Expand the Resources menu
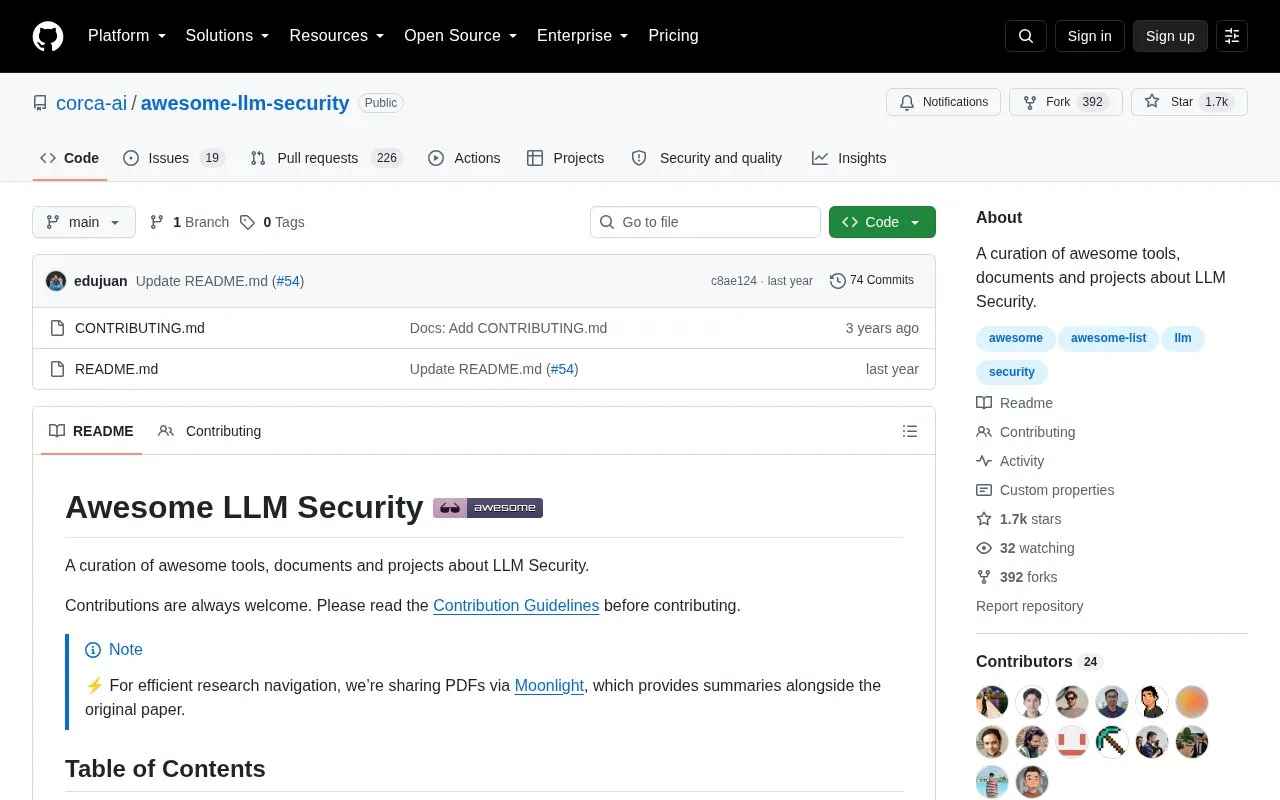The height and width of the screenshot is (800, 1280). (337, 36)
